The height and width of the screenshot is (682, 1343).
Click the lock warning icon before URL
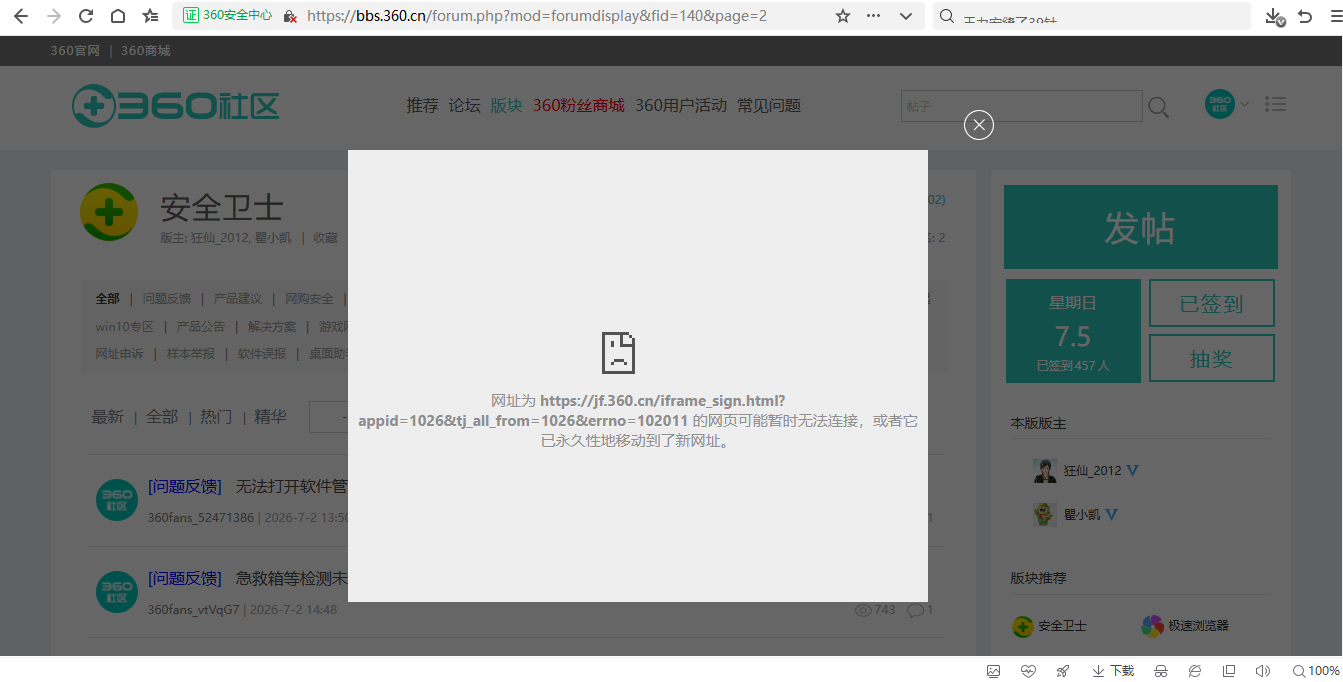click(x=290, y=16)
